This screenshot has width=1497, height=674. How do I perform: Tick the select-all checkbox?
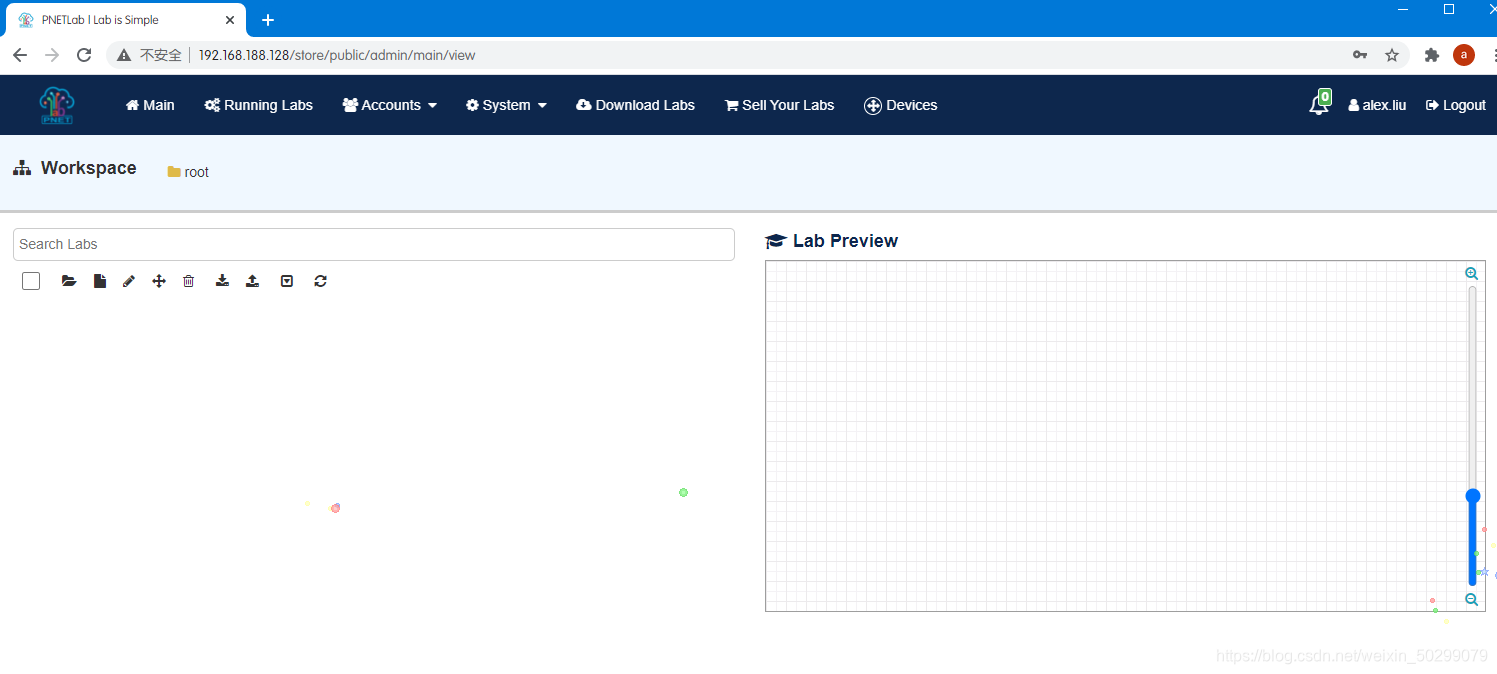tap(31, 281)
